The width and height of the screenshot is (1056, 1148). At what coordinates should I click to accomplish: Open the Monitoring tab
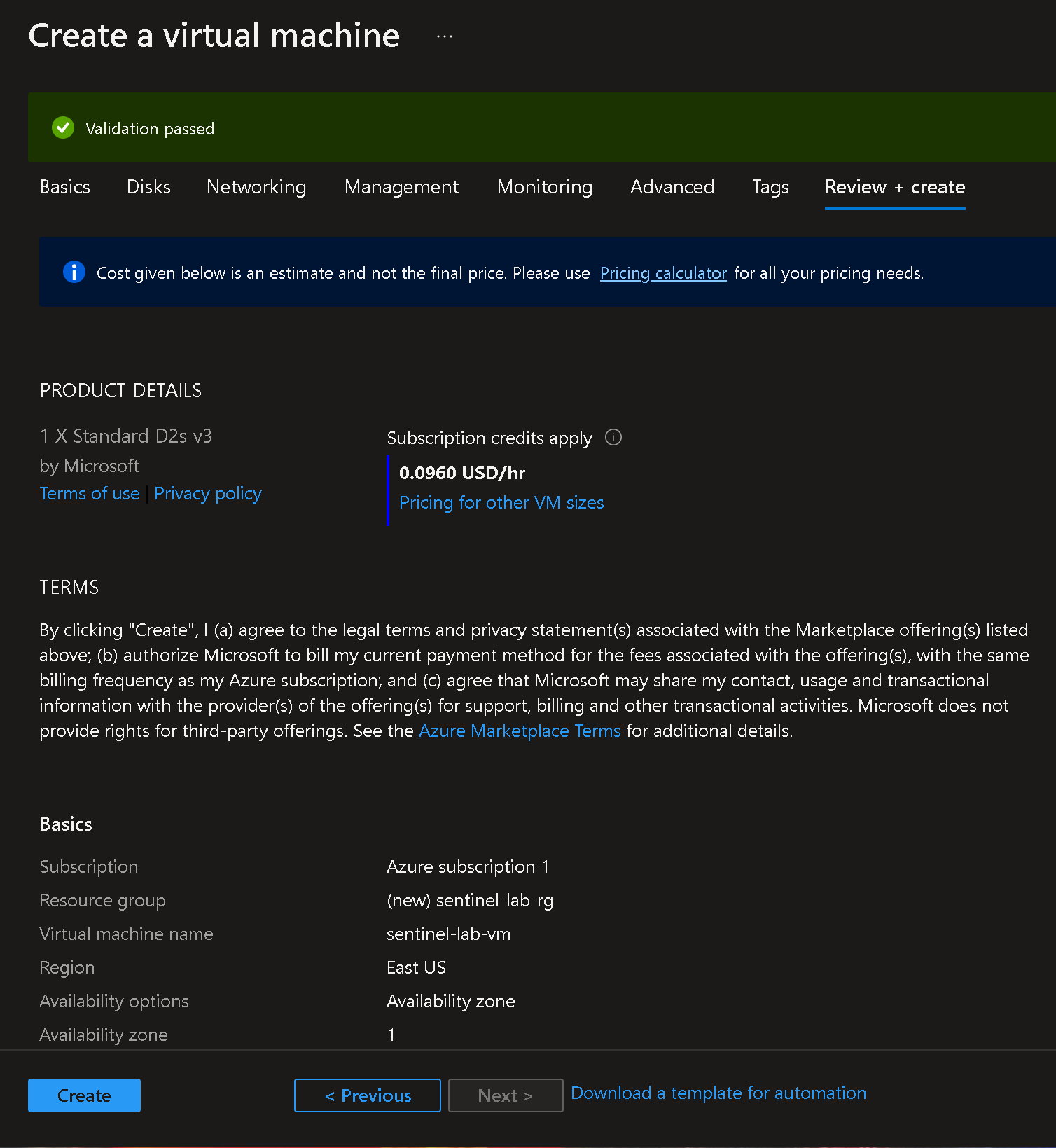click(x=545, y=187)
